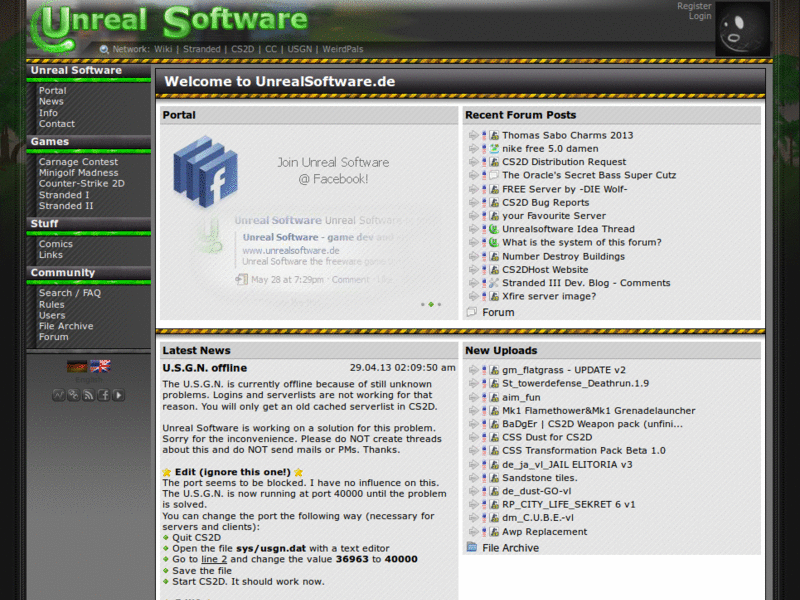The height and width of the screenshot is (600, 800).
Task: Click the CS2D icon beside Sandstone tiles
Action: coord(494,478)
